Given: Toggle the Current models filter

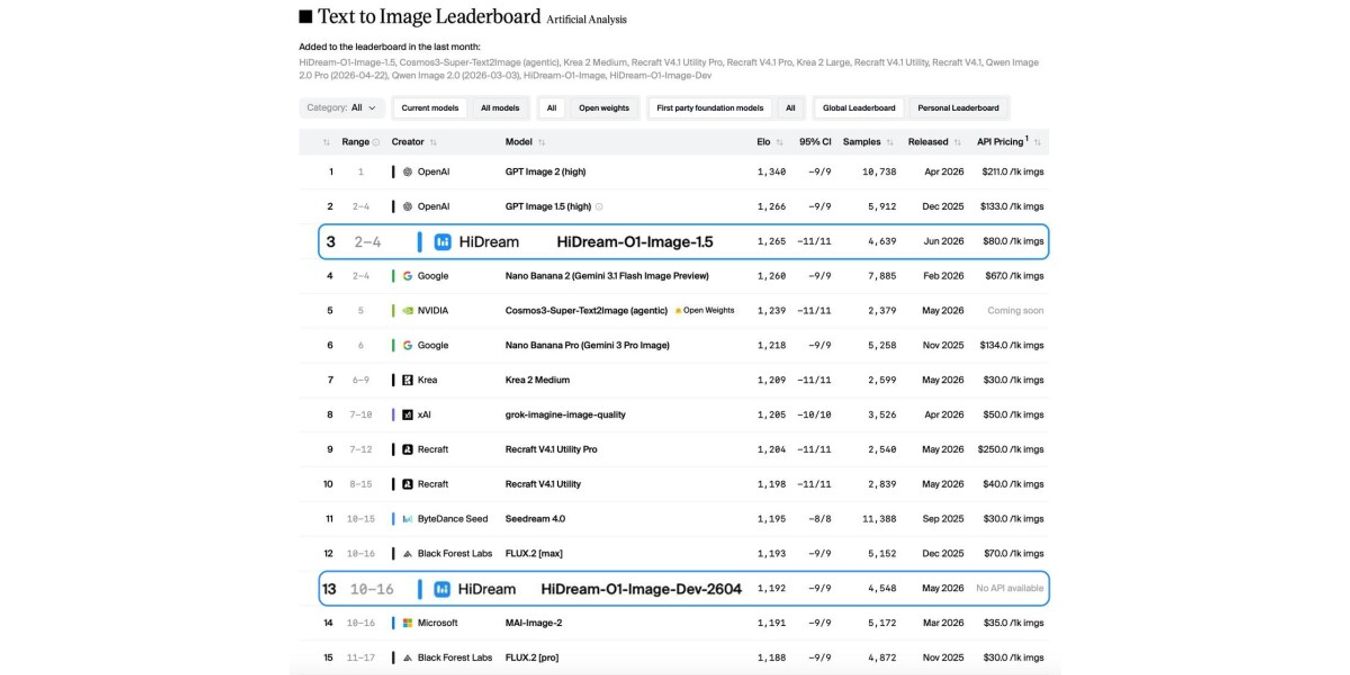Looking at the screenshot, I should click(430, 108).
